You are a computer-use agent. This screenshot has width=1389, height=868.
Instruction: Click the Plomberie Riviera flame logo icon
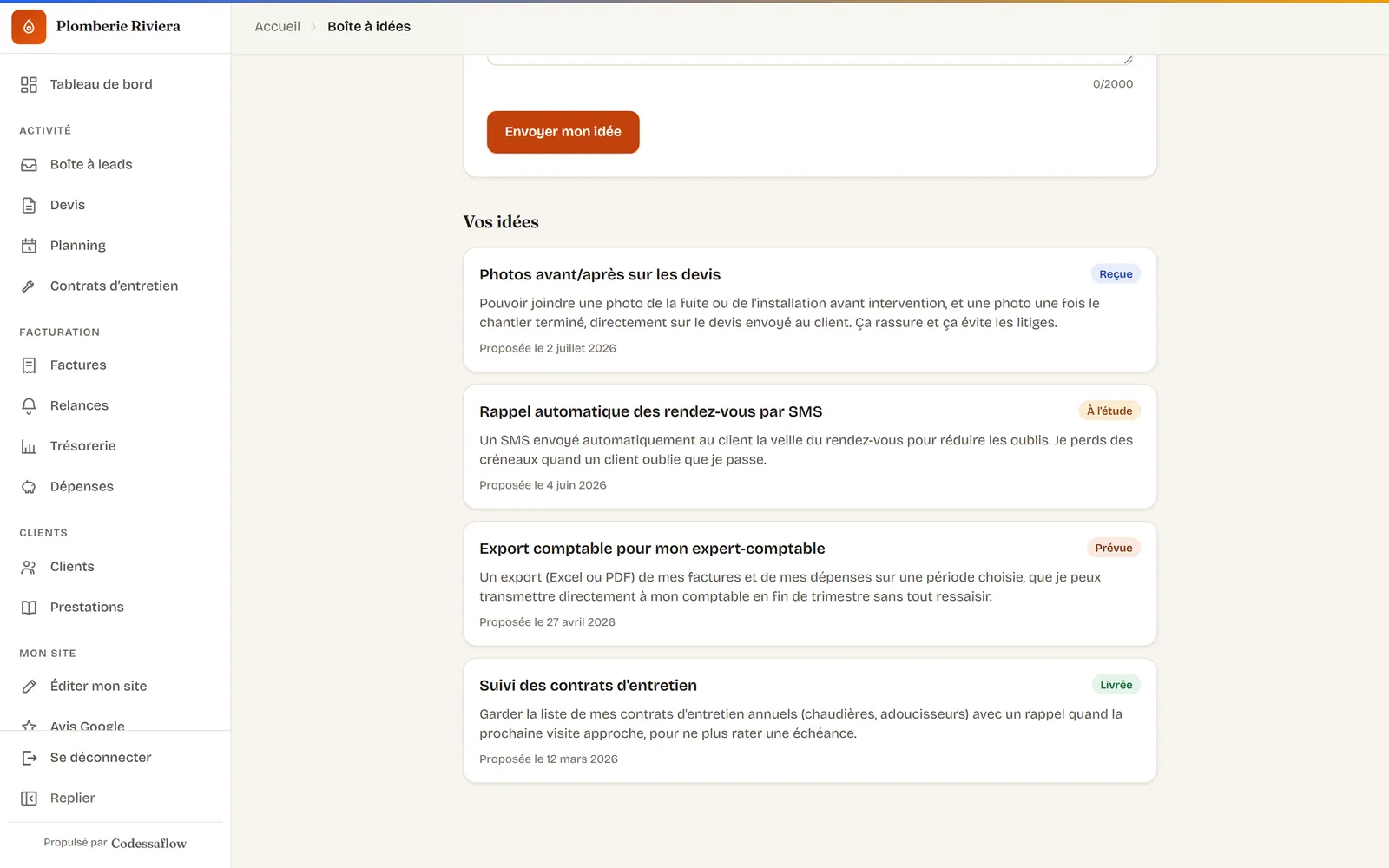[29, 27]
